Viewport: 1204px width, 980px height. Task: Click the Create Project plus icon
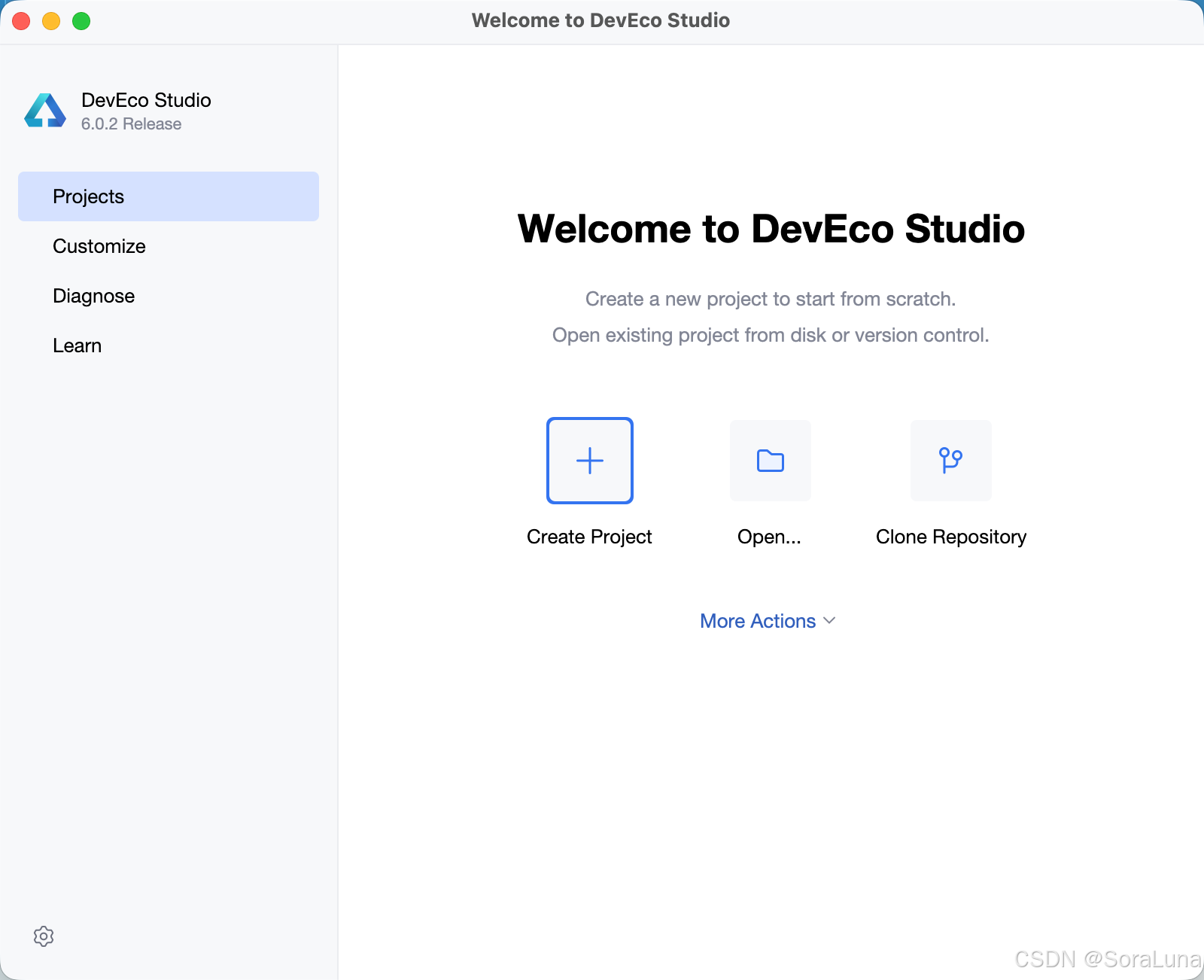[x=590, y=461]
